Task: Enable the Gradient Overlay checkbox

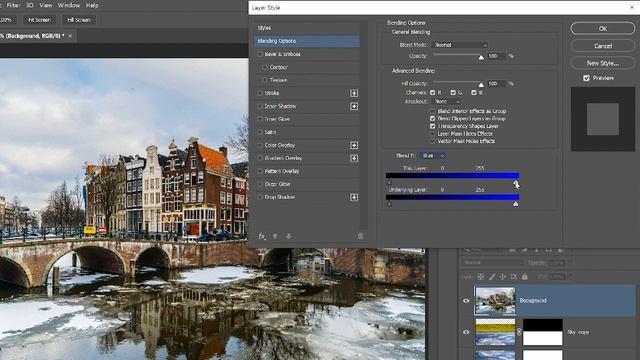Action: pos(260,158)
